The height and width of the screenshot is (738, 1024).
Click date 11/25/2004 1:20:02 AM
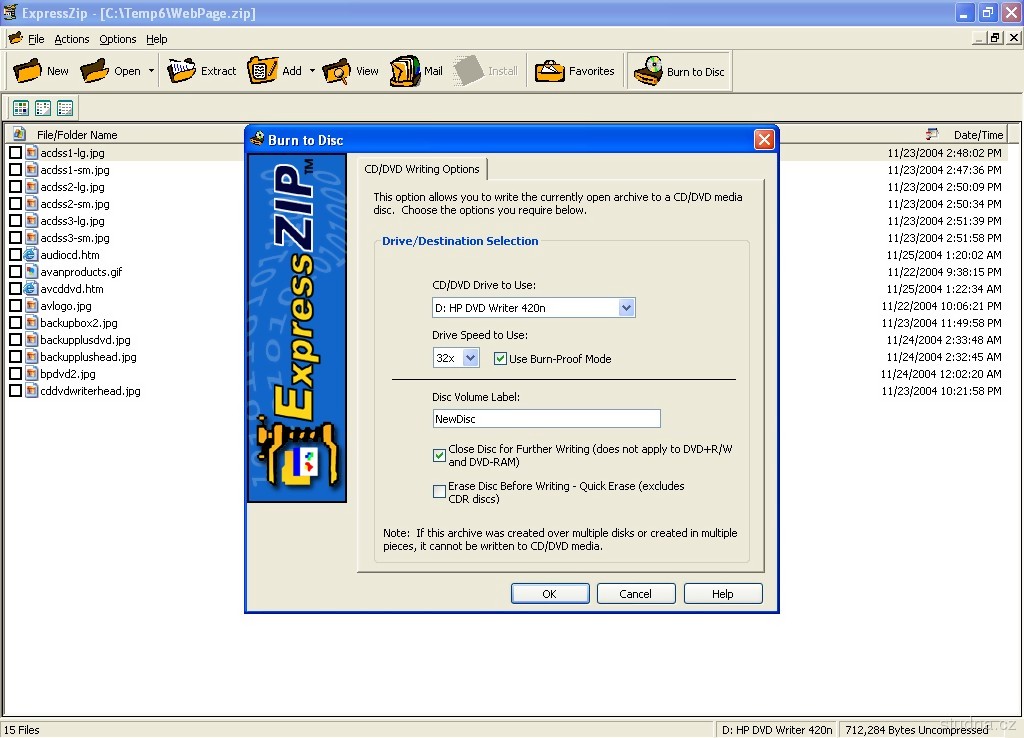[x=944, y=255]
